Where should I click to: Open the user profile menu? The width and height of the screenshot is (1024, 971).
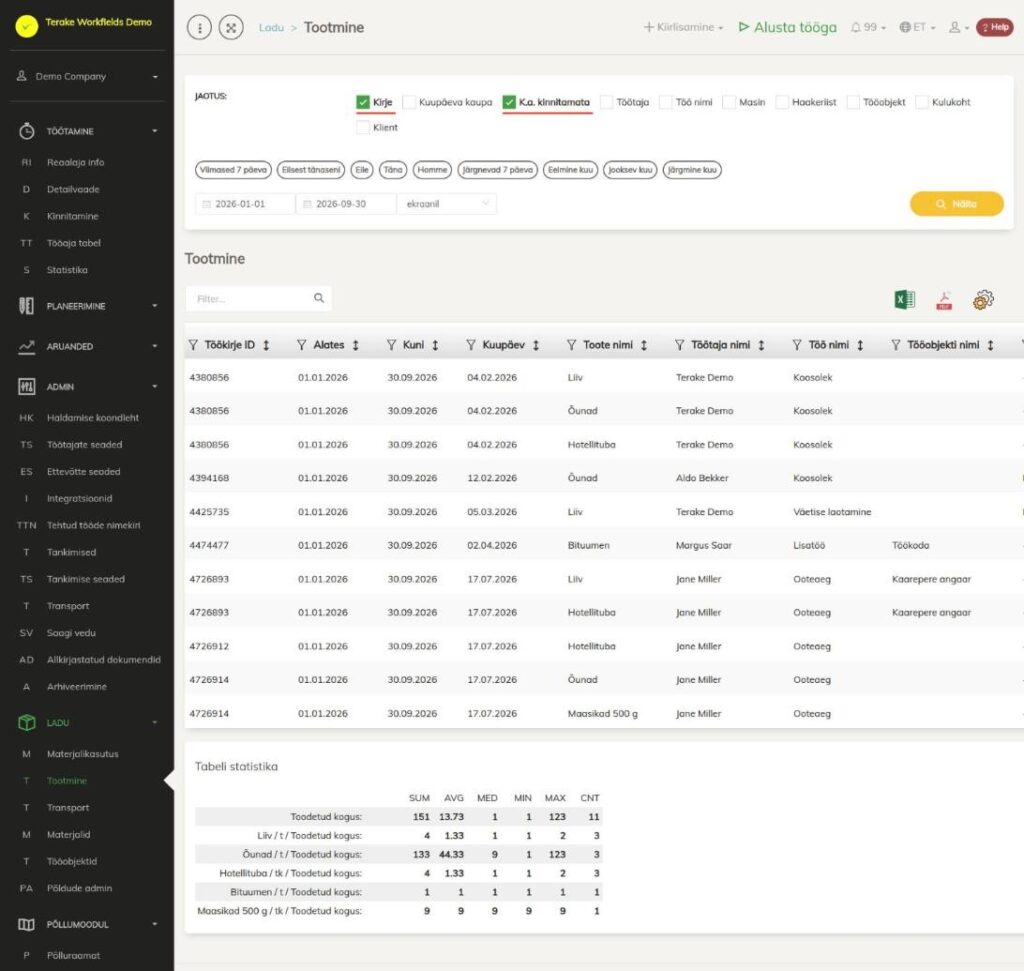pyautogui.click(x=959, y=27)
